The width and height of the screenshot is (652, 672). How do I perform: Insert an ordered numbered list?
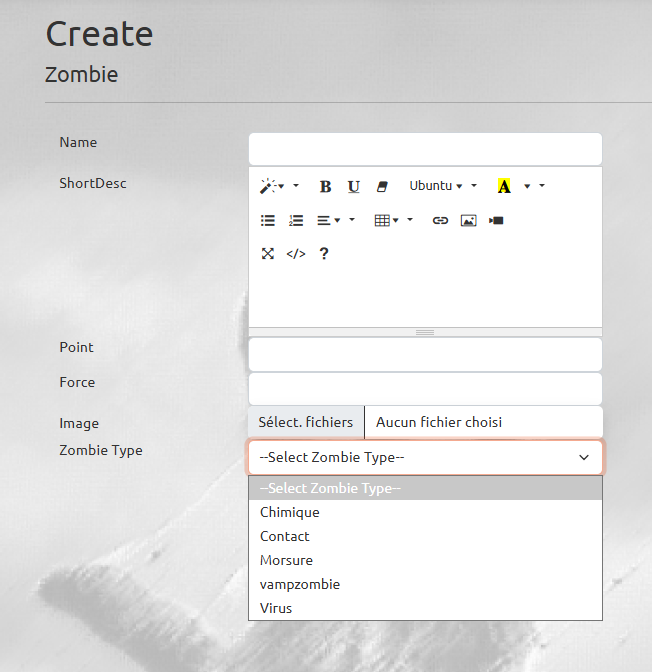point(296,220)
